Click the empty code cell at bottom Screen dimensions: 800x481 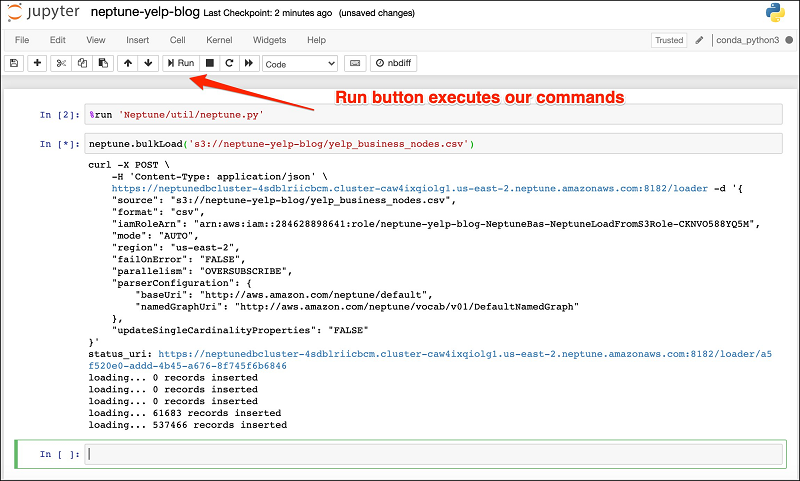point(433,454)
